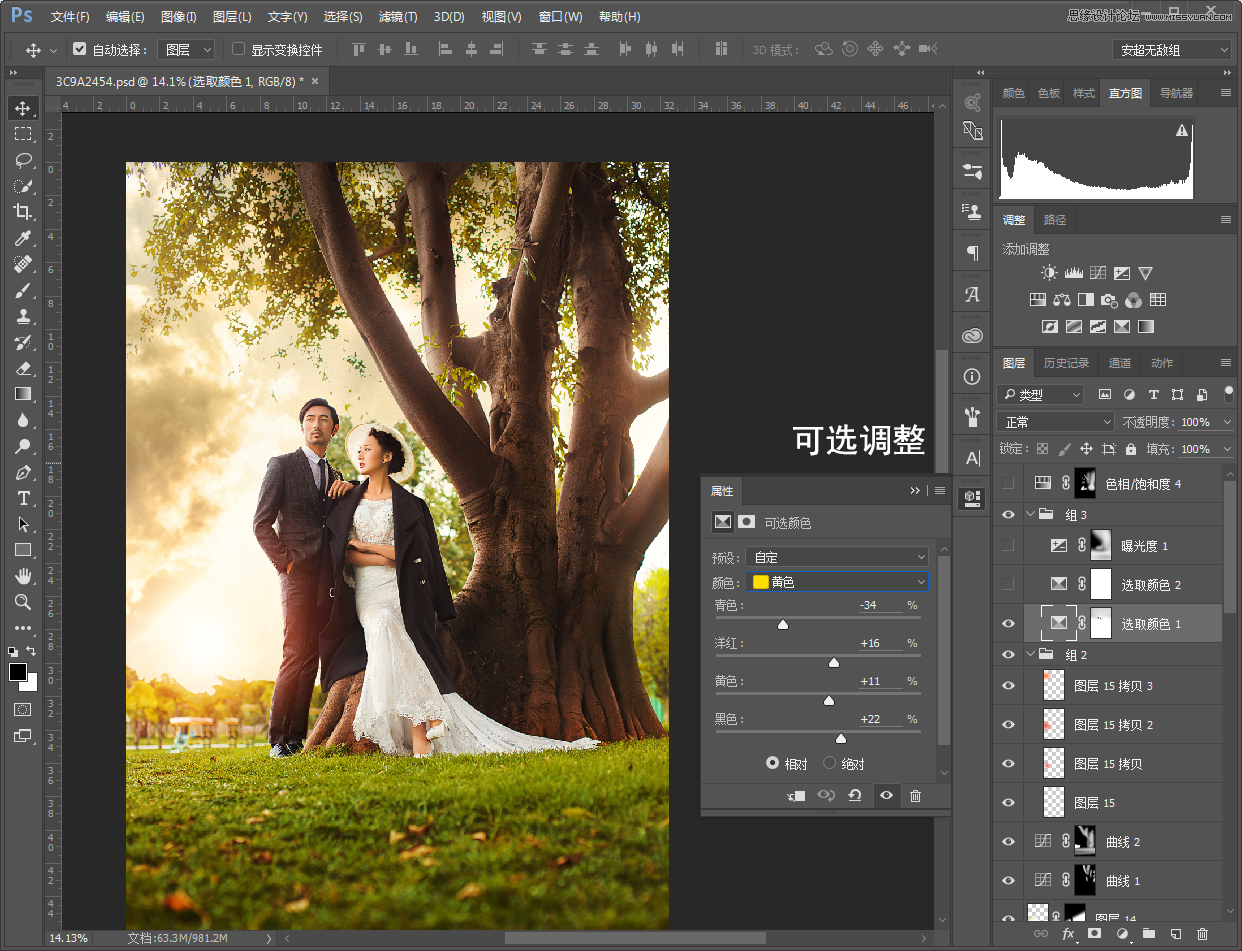This screenshot has width=1242, height=951.
Task: Select the 曲线 2 layer
Action: click(1123, 842)
